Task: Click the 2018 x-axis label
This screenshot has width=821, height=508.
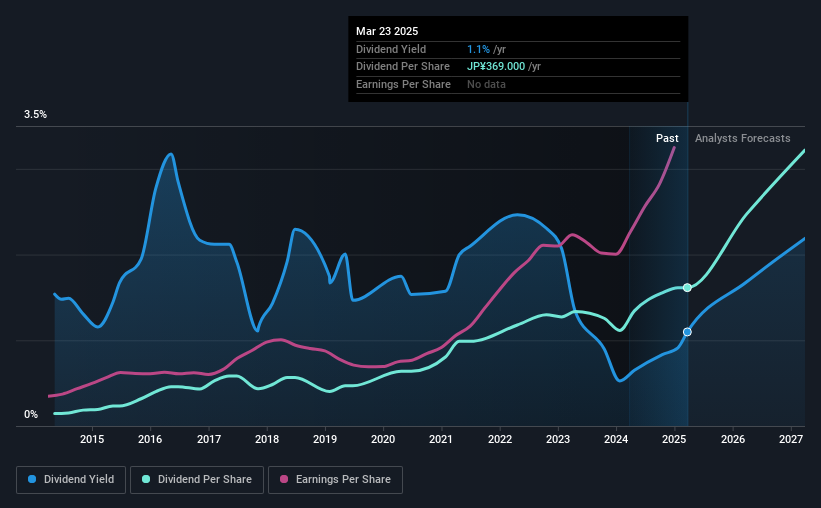Action: click(267, 439)
